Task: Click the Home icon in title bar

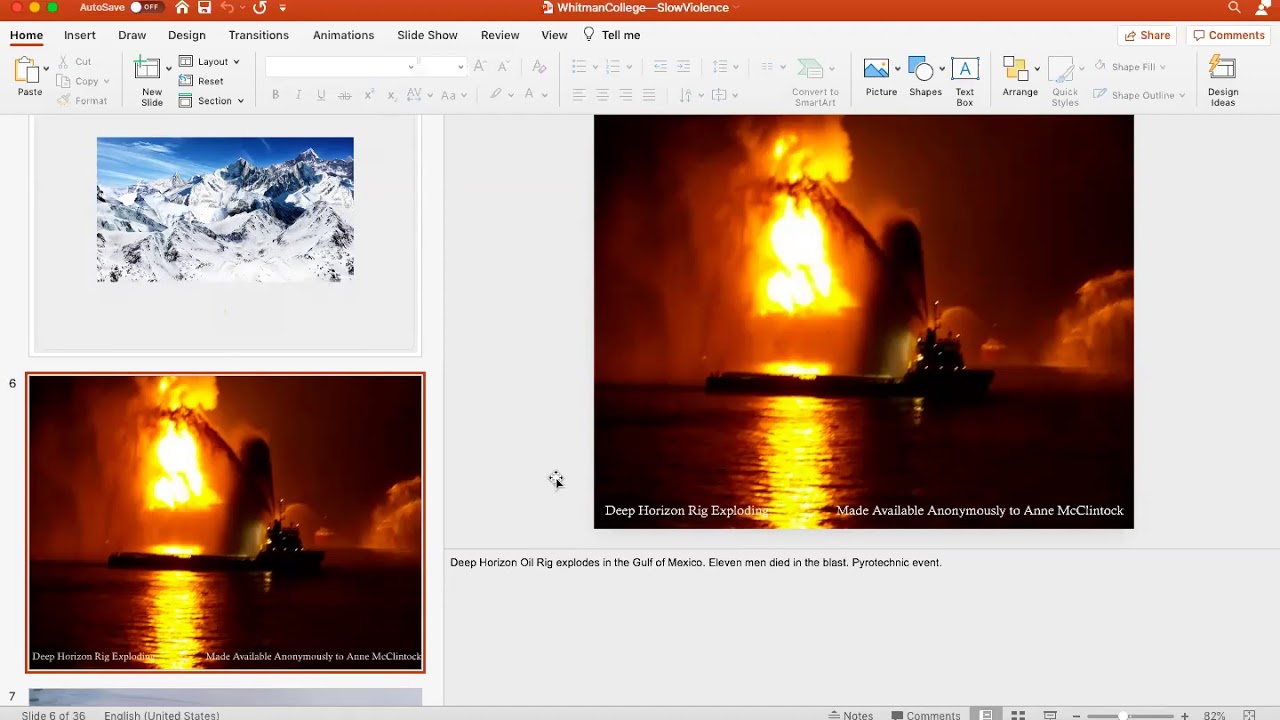Action: coord(181,8)
